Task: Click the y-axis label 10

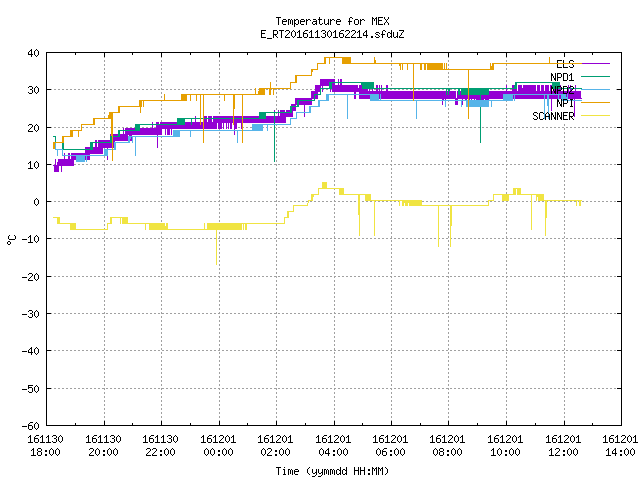Action: [33, 165]
